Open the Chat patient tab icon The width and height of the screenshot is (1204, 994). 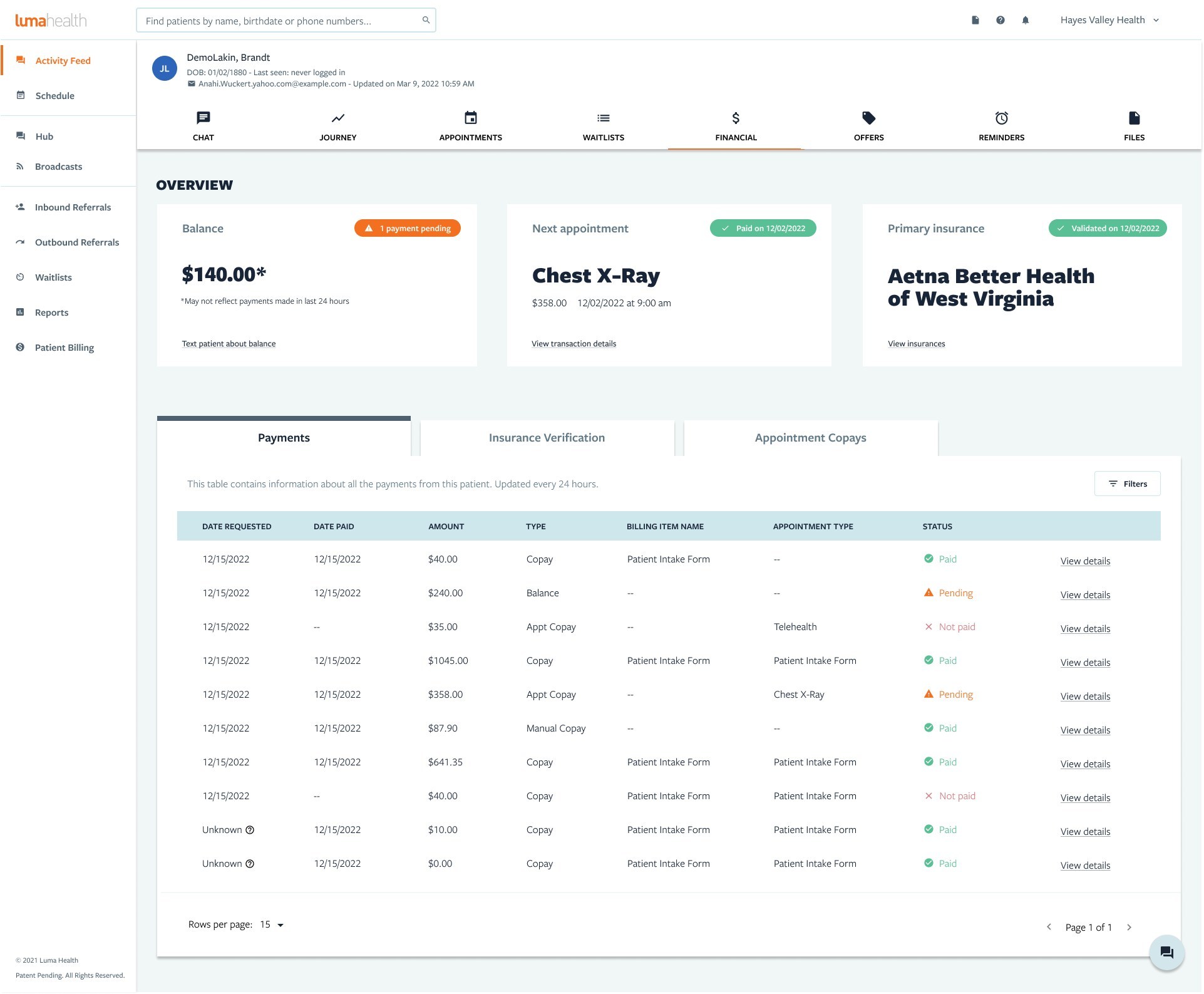[203, 118]
